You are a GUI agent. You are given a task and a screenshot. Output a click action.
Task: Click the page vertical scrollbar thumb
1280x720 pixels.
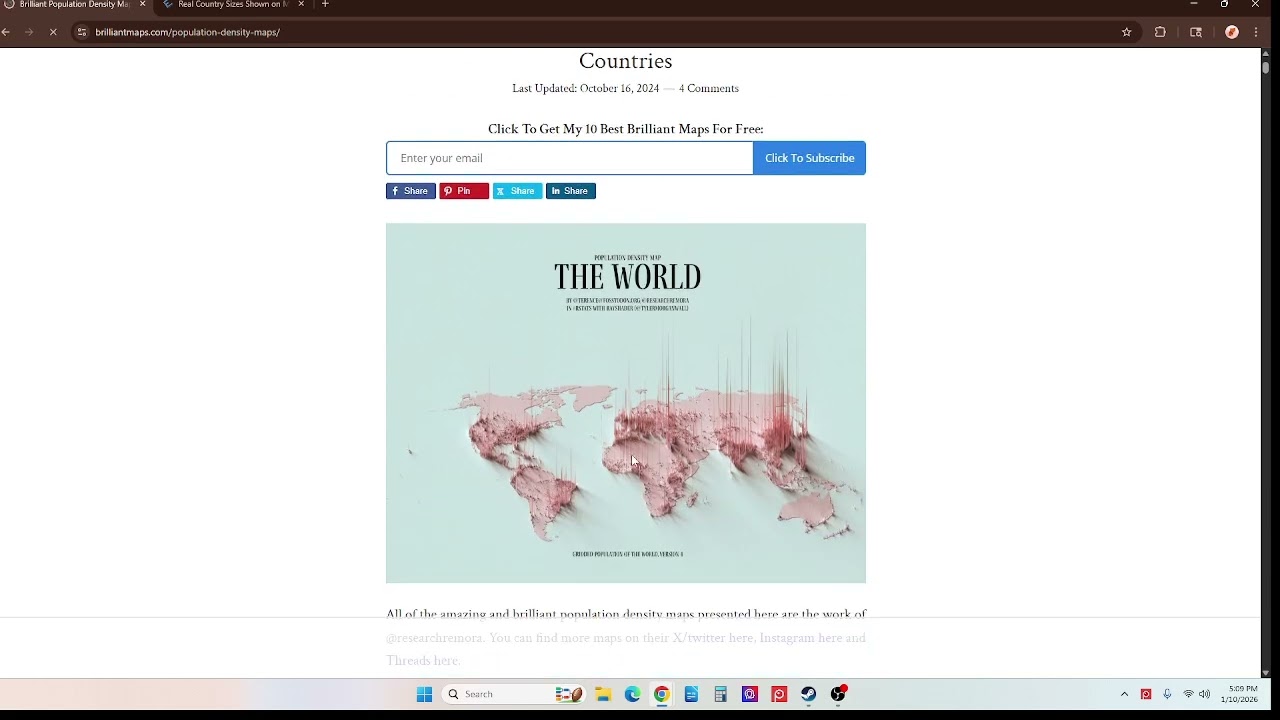(x=1265, y=68)
